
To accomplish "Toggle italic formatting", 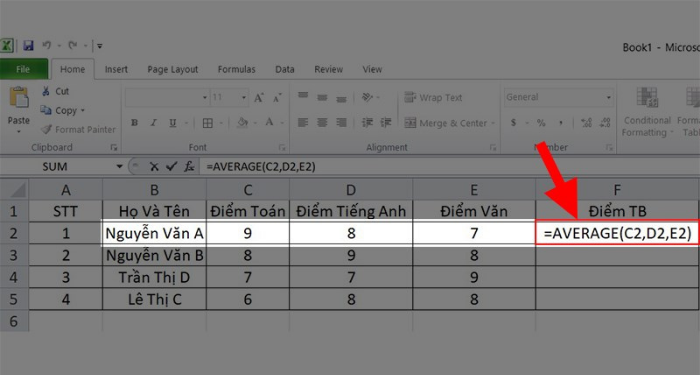I will tap(154, 123).
